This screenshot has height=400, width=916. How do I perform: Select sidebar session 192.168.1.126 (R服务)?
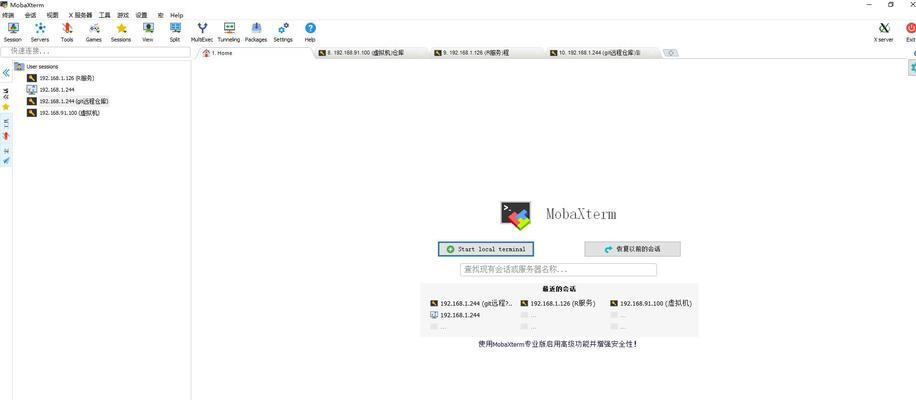(61, 78)
